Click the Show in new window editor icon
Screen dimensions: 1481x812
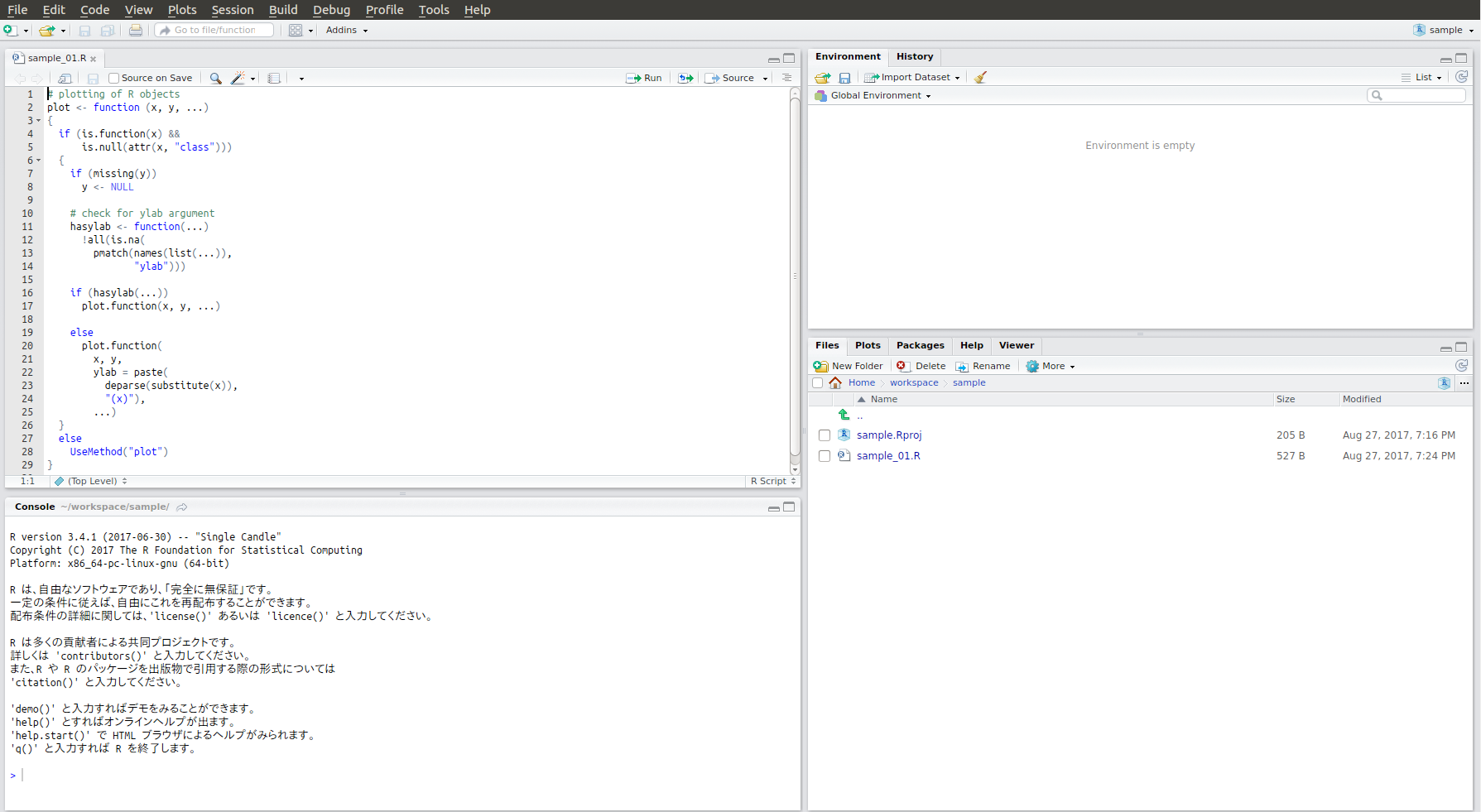(x=65, y=78)
